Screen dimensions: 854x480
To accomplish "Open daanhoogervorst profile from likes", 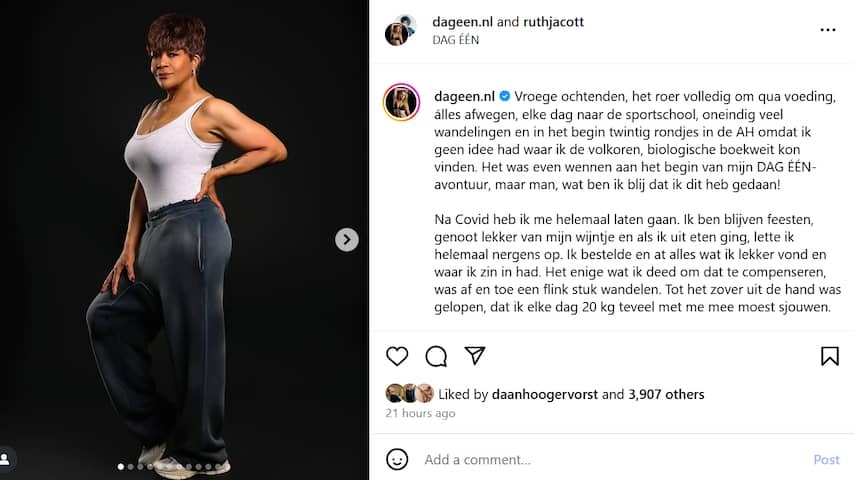I will (x=545, y=394).
